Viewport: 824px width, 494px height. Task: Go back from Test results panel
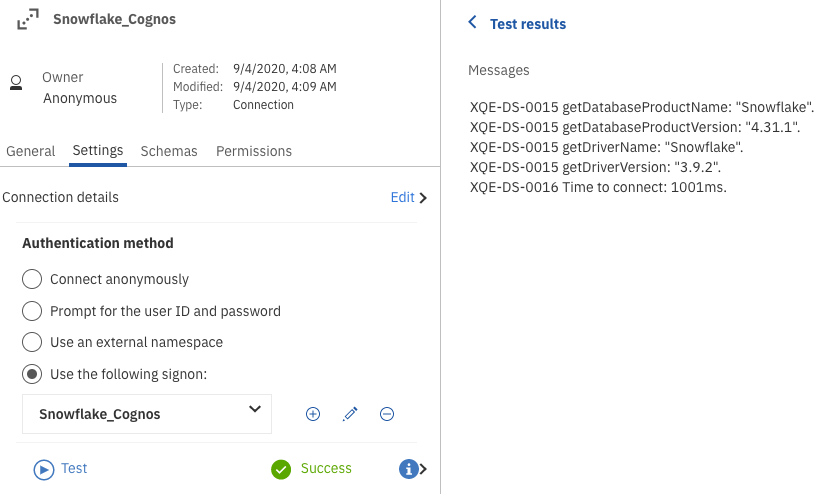pos(472,23)
